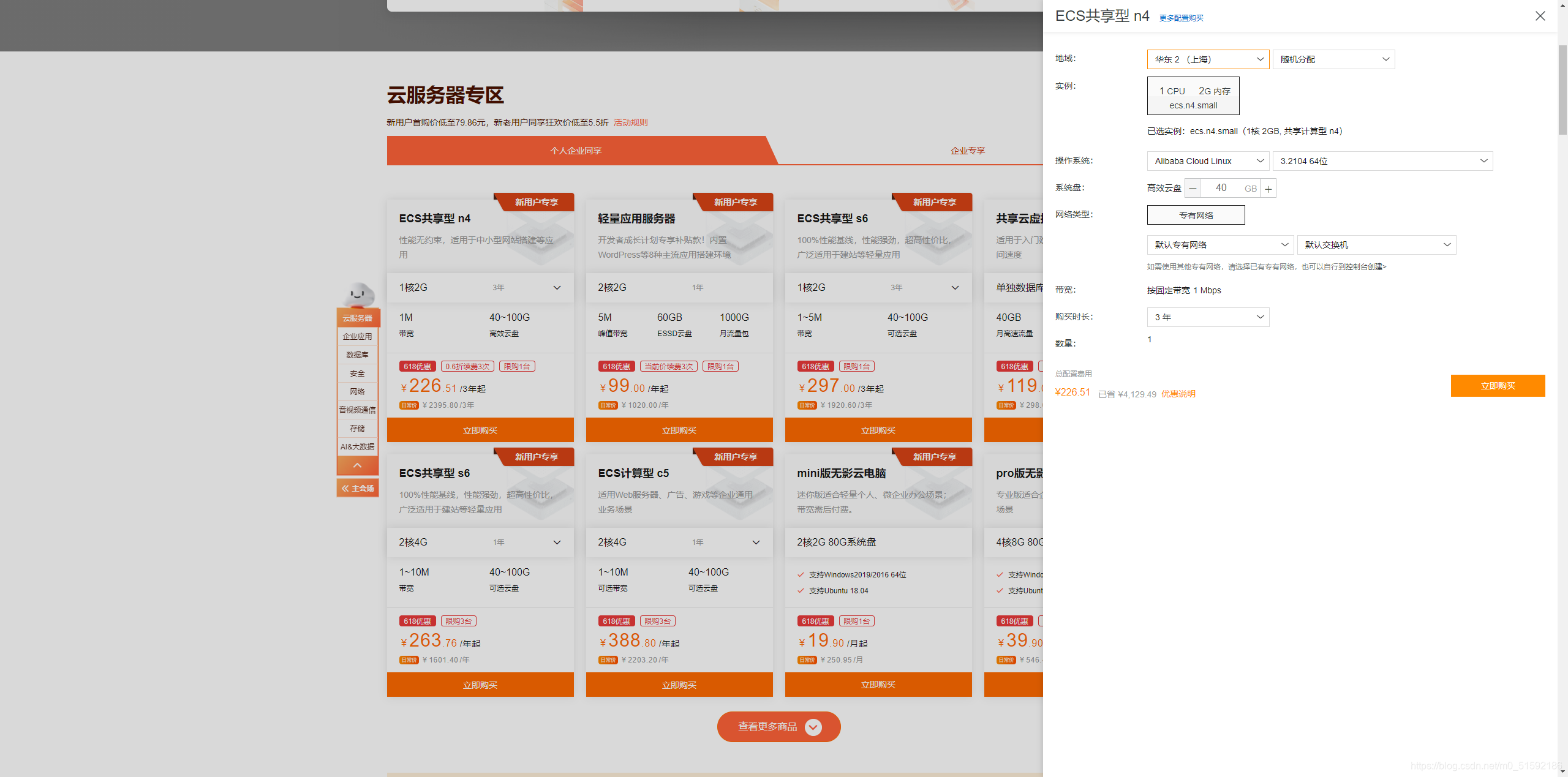This screenshot has width=1568, height=777.
Task: Click the 主会场 button in side menu
Action: (x=358, y=488)
